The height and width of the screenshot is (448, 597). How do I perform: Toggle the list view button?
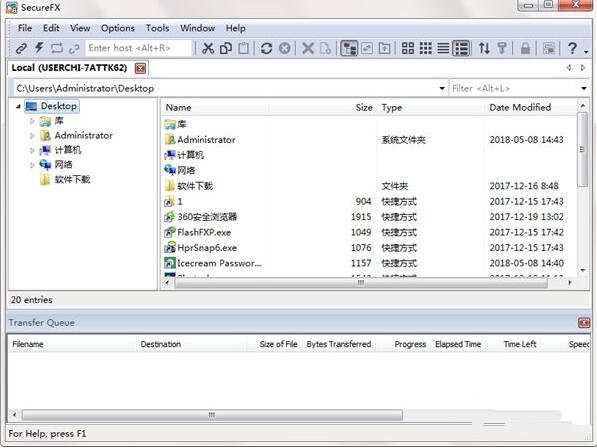click(443, 48)
